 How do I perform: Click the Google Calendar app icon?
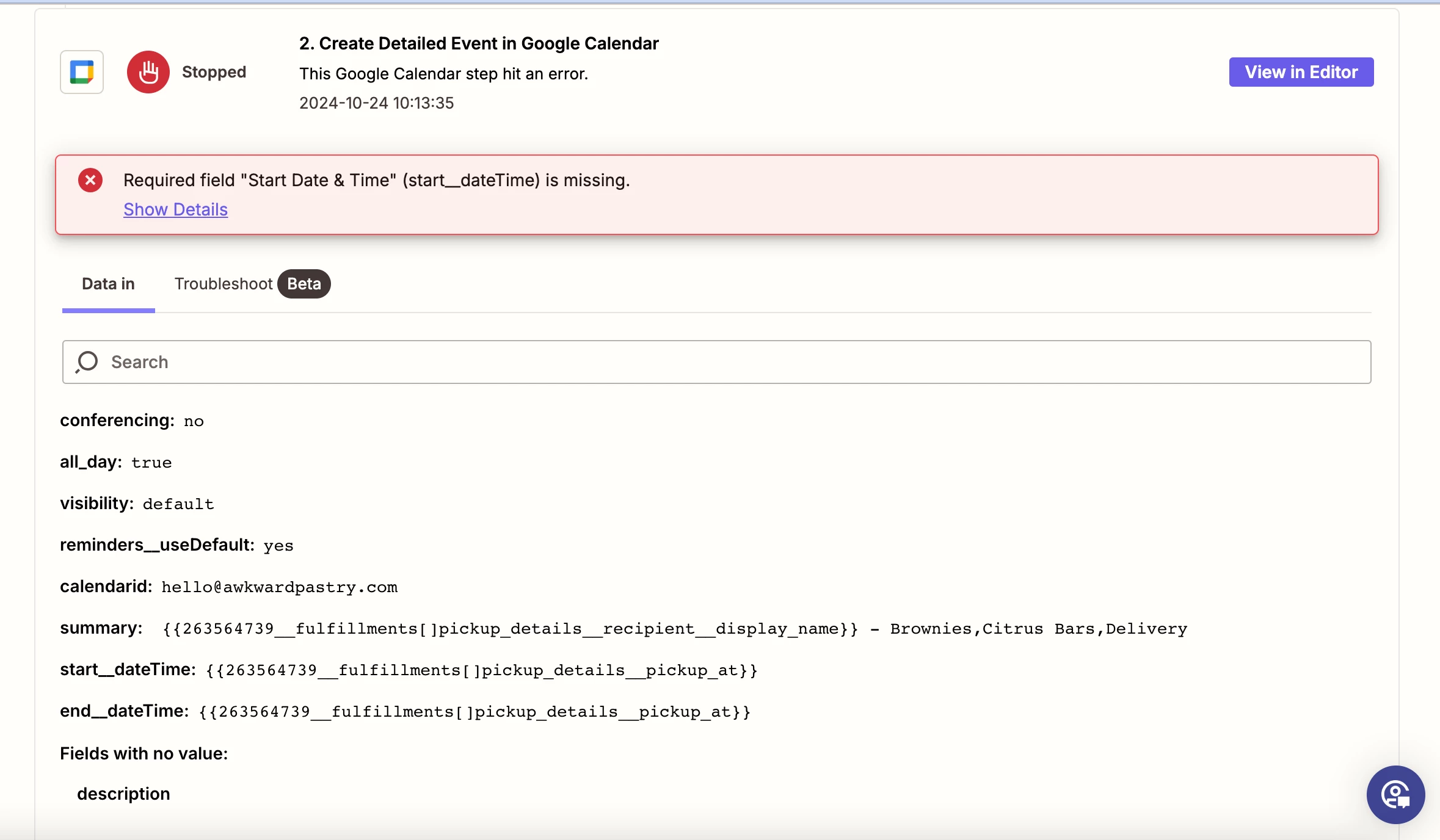[x=82, y=72]
